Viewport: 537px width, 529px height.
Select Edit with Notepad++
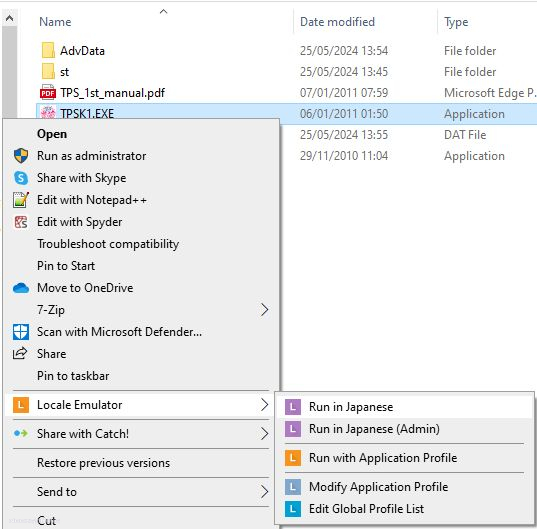(x=141, y=200)
